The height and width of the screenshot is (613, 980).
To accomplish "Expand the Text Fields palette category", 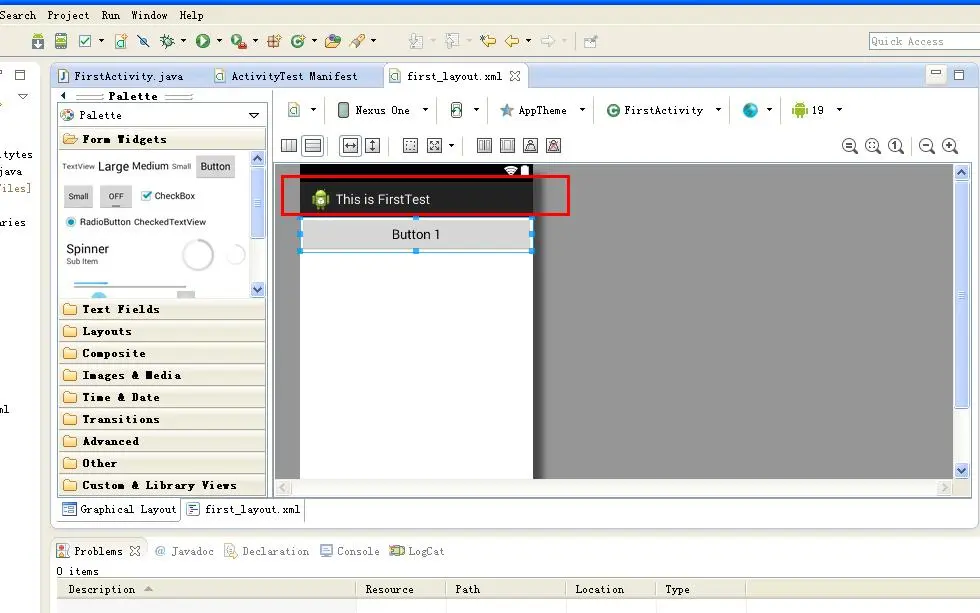I will 162,309.
